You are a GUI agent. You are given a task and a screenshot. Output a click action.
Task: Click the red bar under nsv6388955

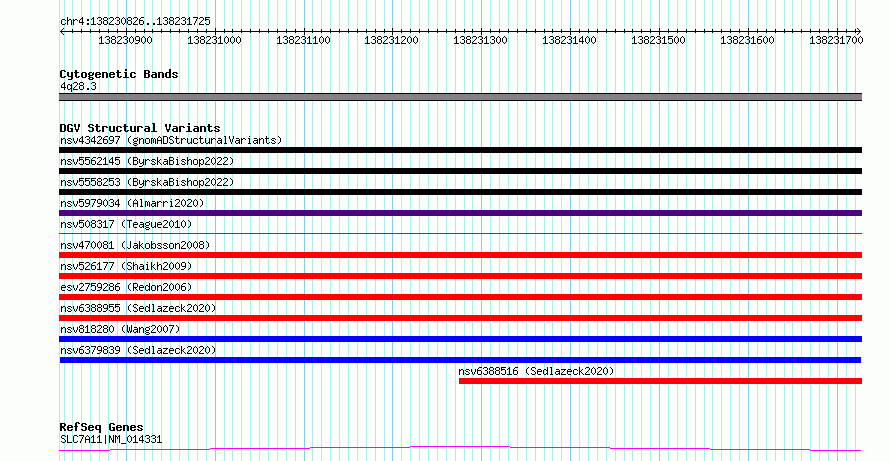[460, 318]
